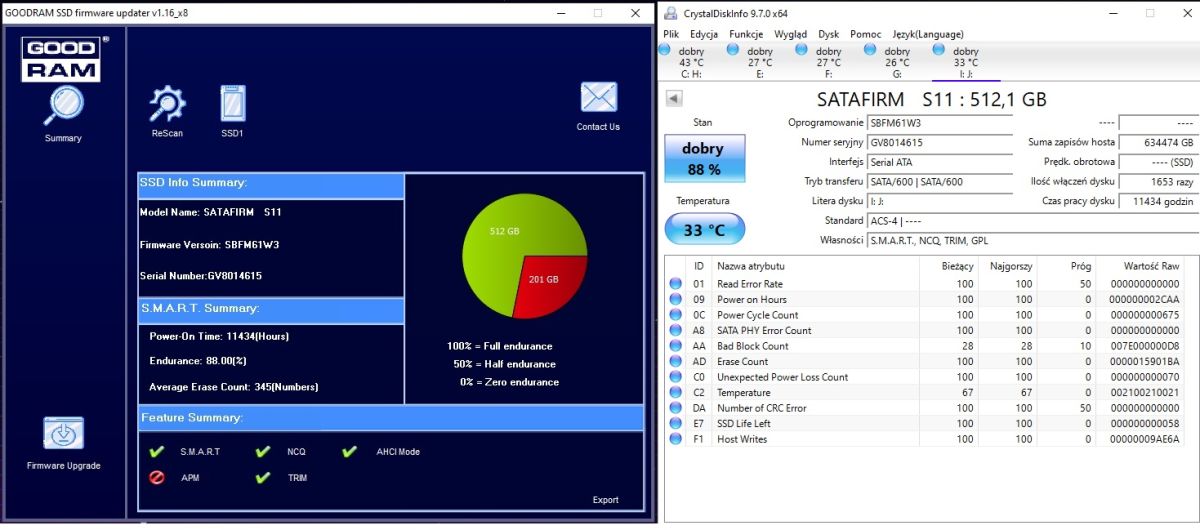1200x530 pixels.
Task: Open the Plik menu
Action: pos(671,34)
